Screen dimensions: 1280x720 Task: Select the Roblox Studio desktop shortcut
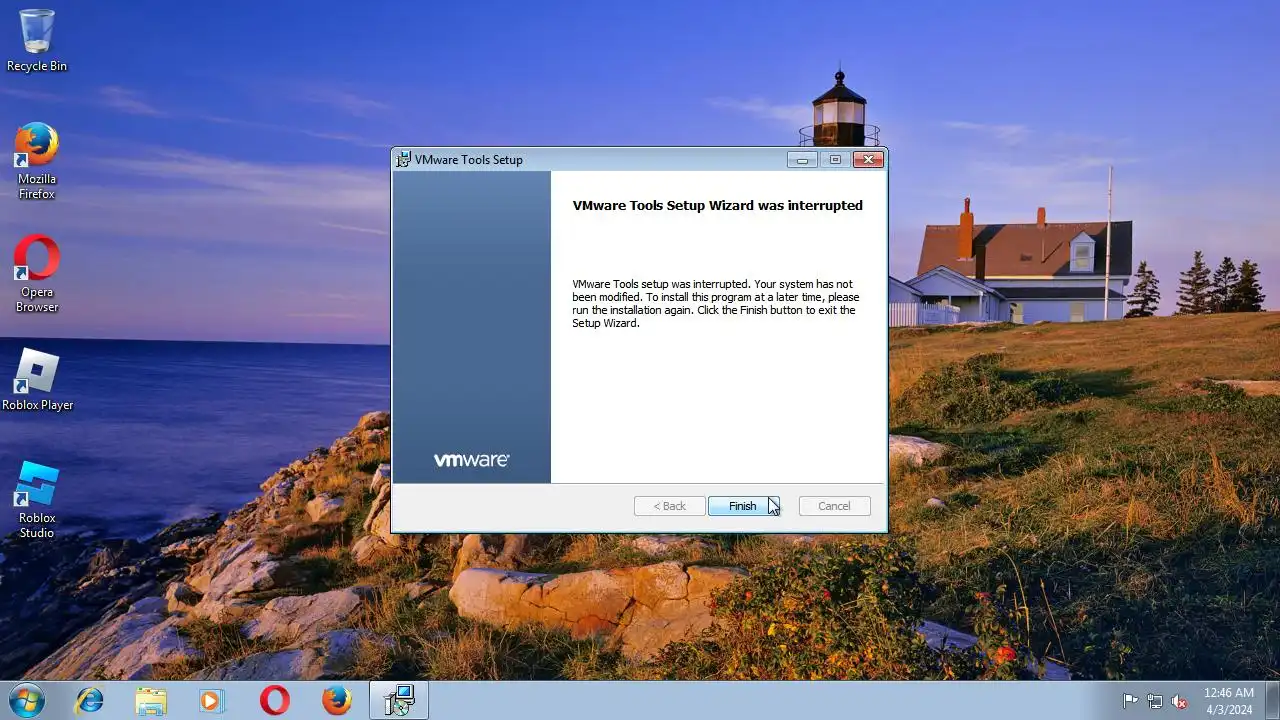pos(37,500)
